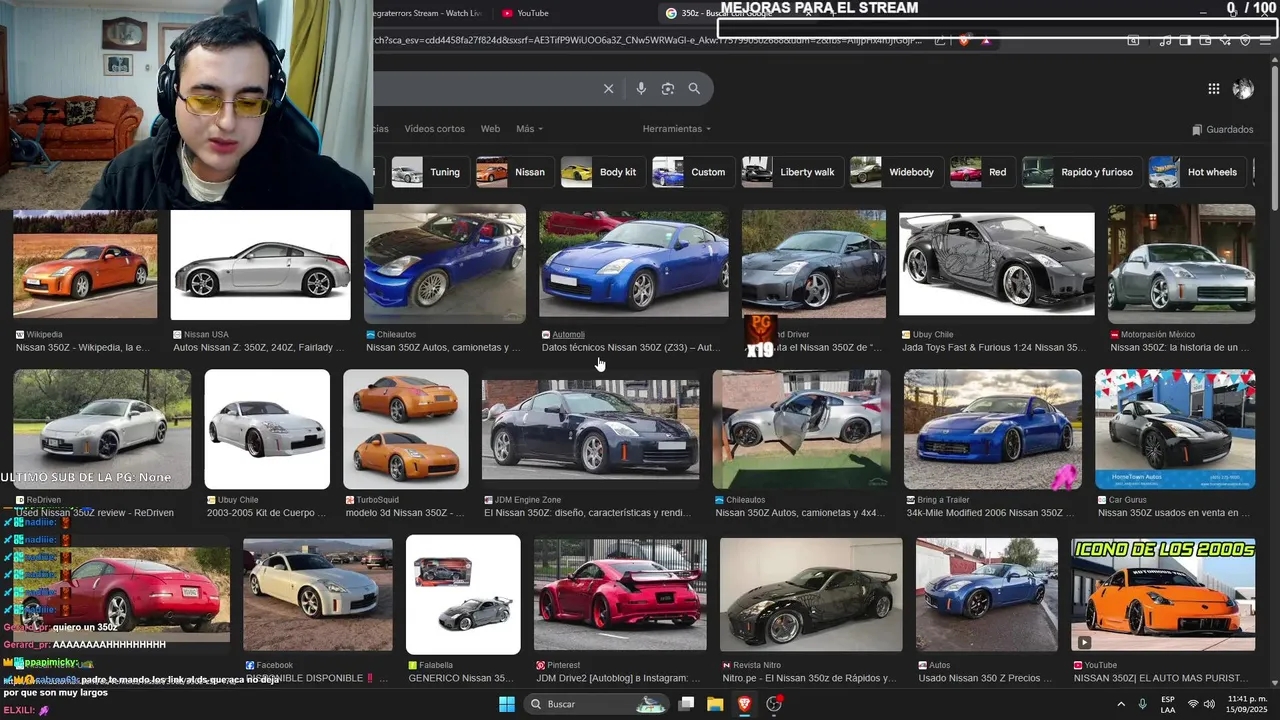Open JDM Engine Zone dark blue 350Z image
This screenshot has height=720, width=1280.
tap(590, 430)
